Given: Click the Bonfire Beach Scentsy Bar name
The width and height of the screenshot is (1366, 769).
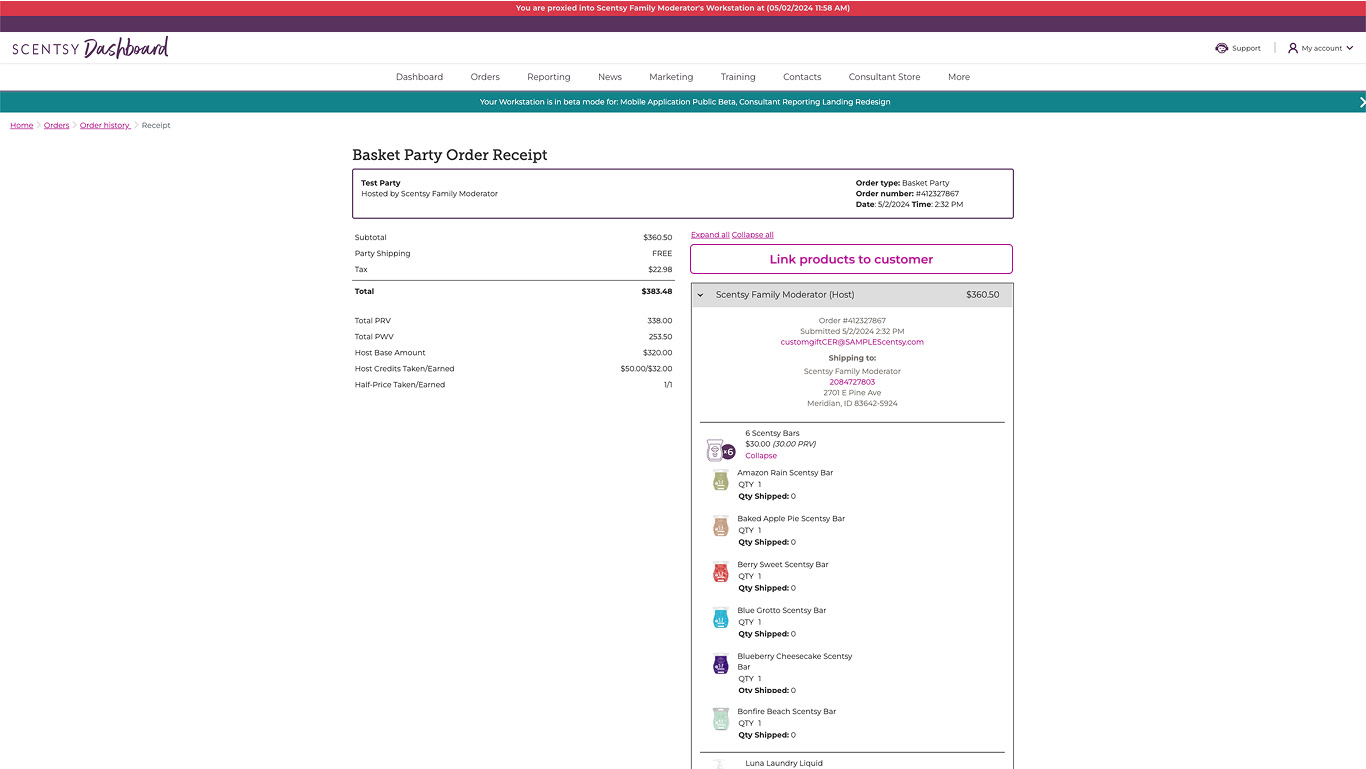Looking at the screenshot, I should click(787, 712).
